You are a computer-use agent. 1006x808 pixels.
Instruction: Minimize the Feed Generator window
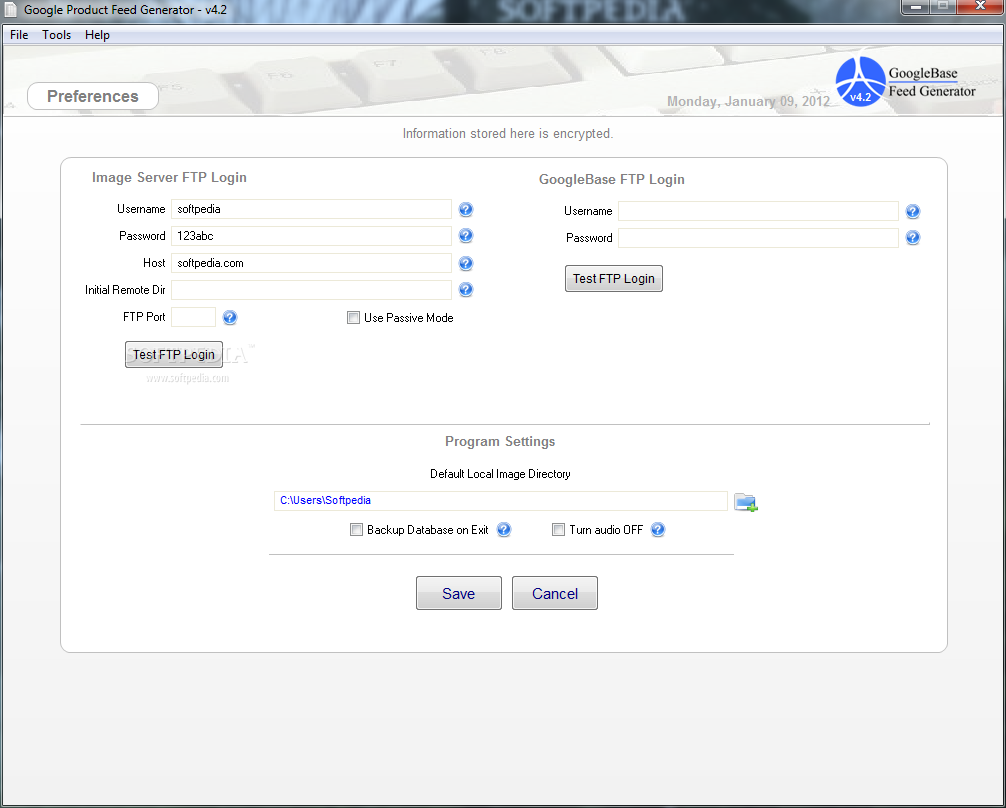pos(916,7)
